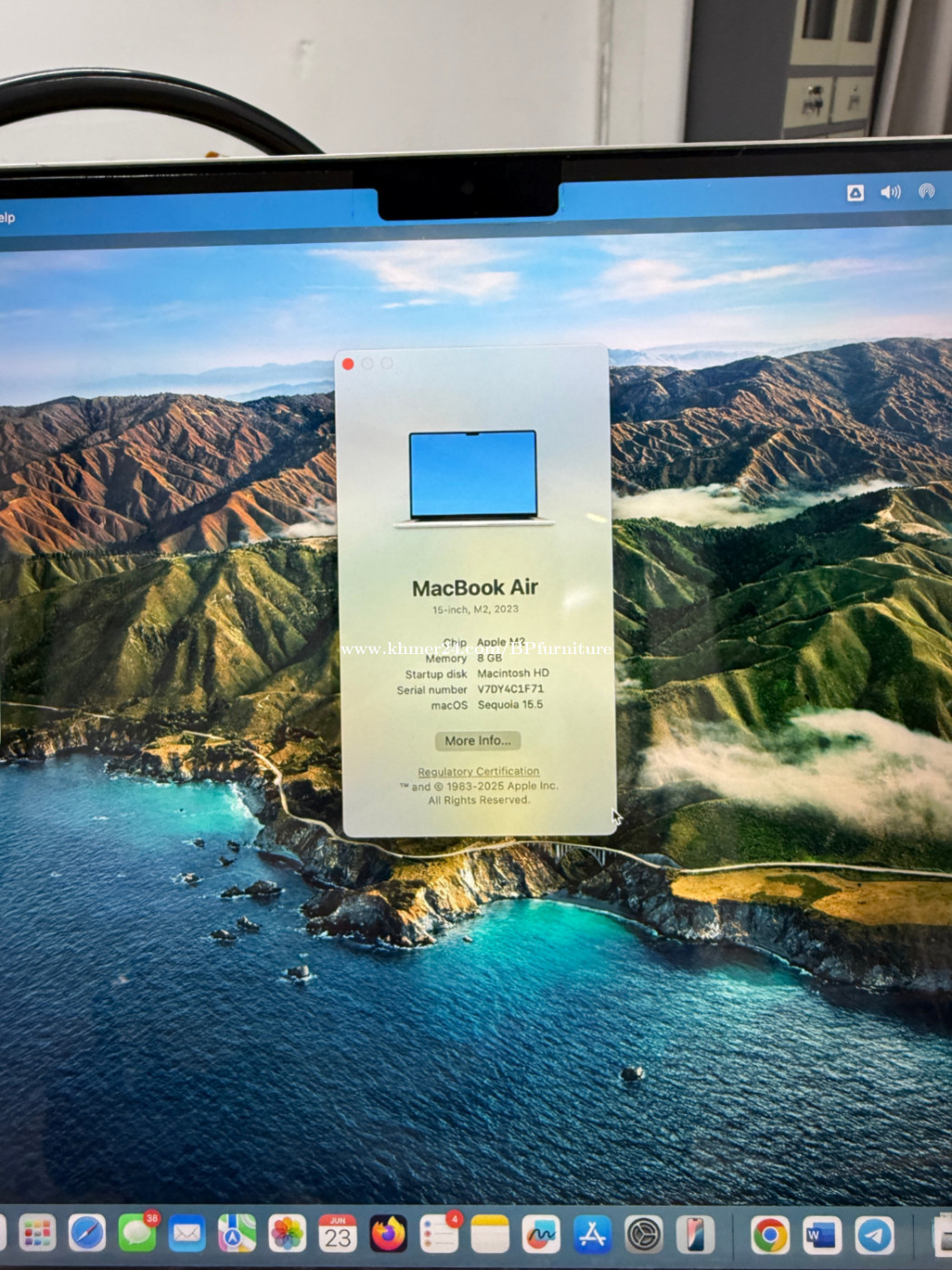Open the Notes app
Screen dimensions: 952x1270
pos(490,1235)
